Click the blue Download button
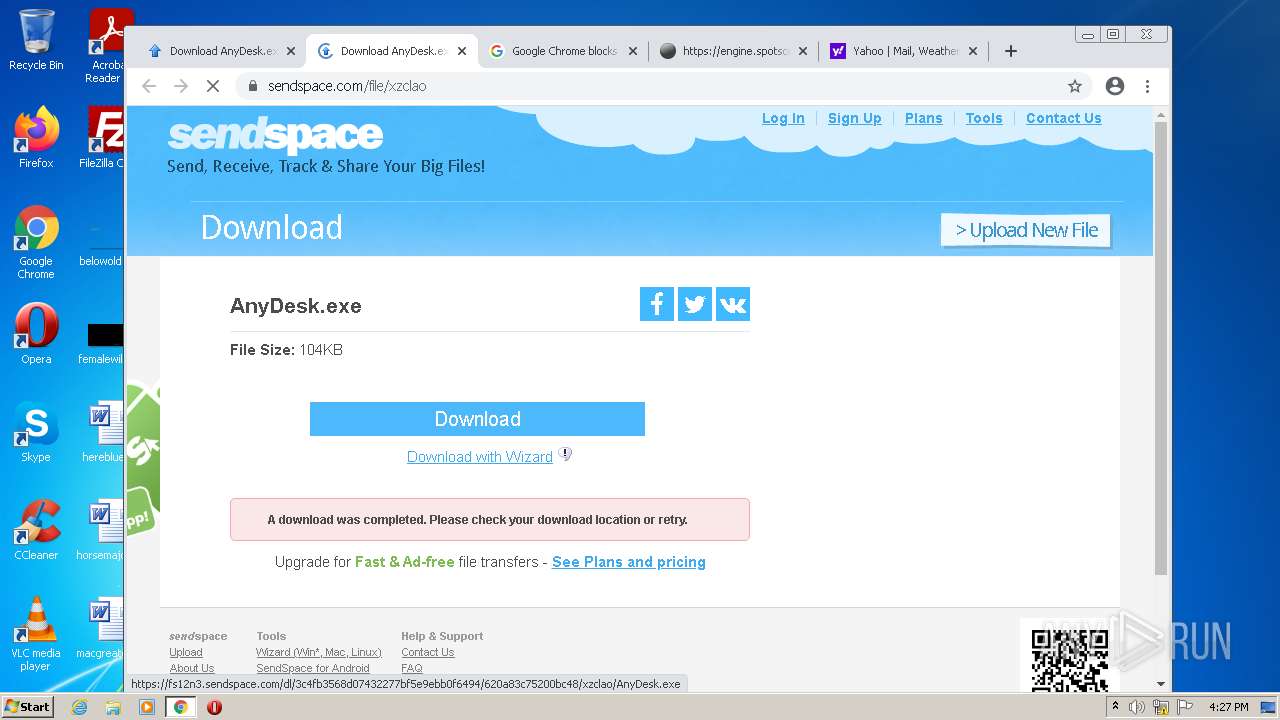The height and width of the screenshot is (720, 1280). (477, 419)
